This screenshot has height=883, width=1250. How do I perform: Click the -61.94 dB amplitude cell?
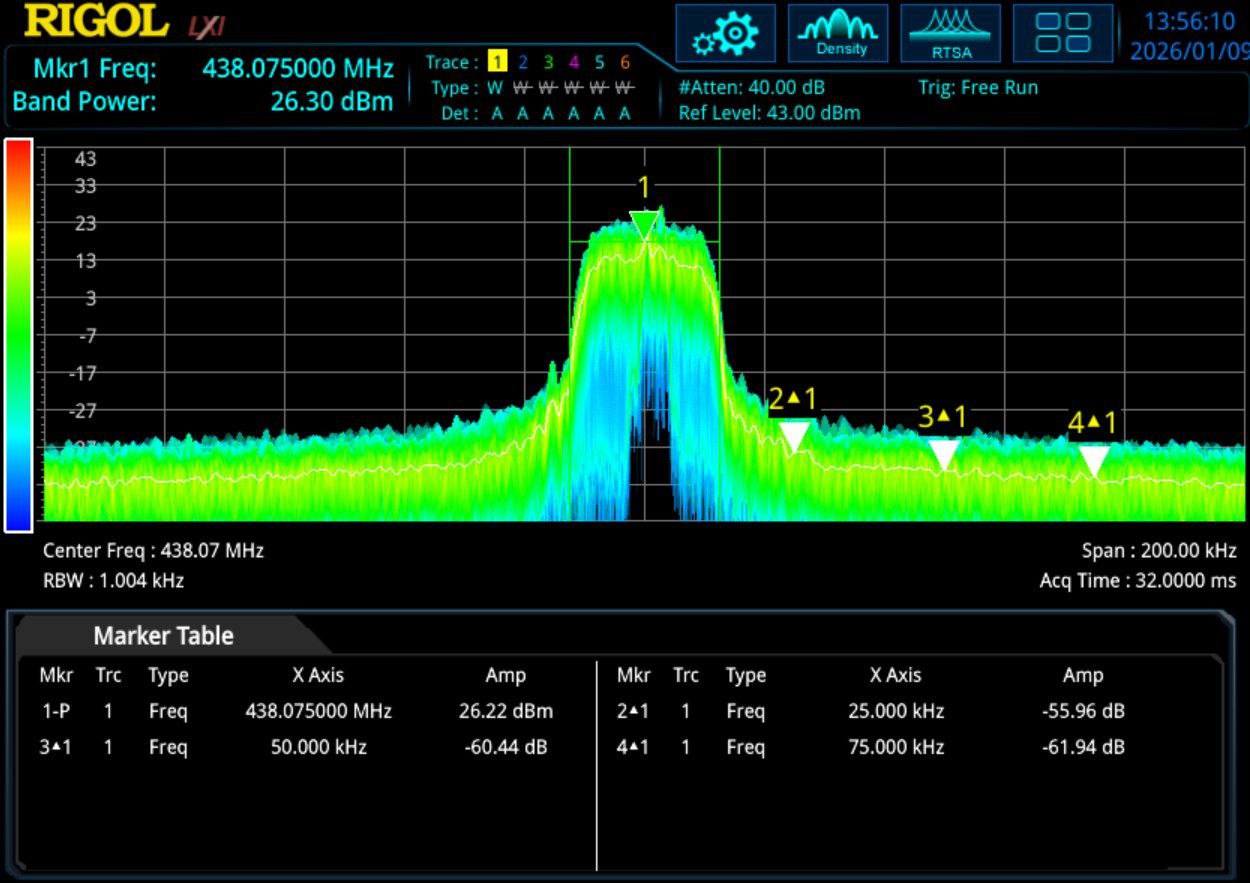[x=1083, y=747]
